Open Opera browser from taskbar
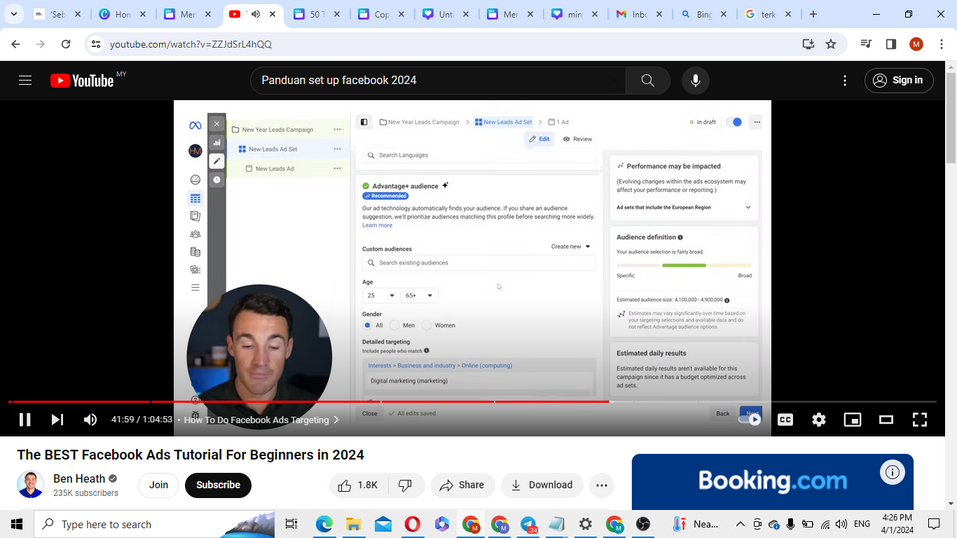This screenshot has height=538, width=957. [x=413, y=524]
